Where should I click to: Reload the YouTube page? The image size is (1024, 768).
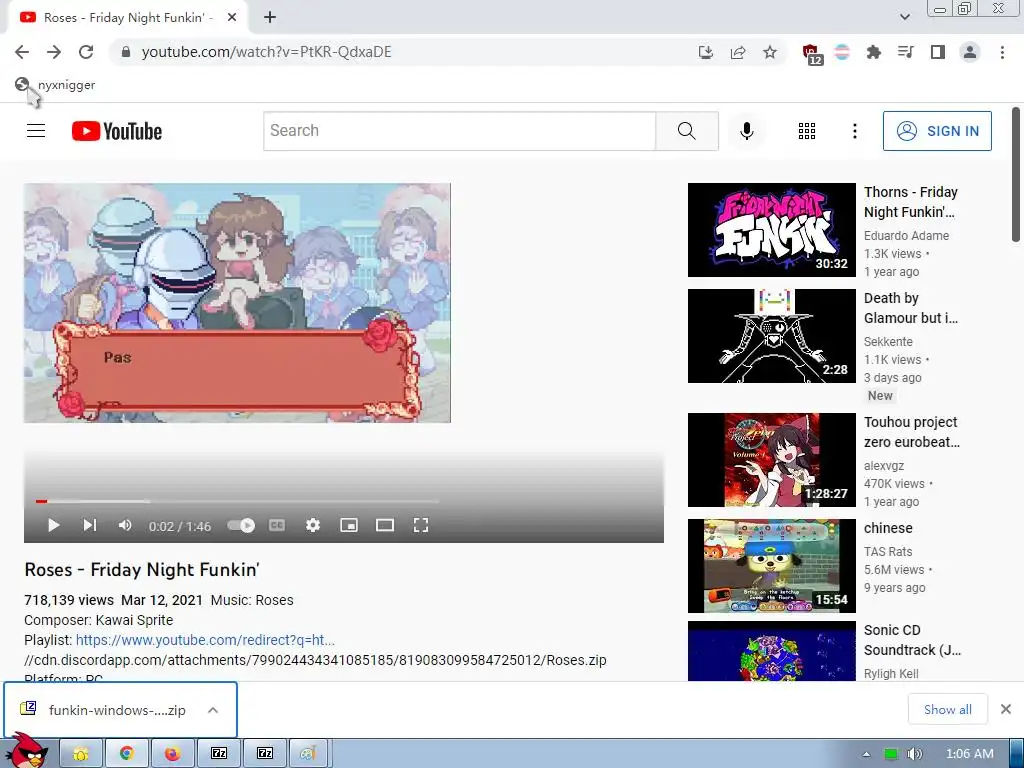tap(86, 52)
